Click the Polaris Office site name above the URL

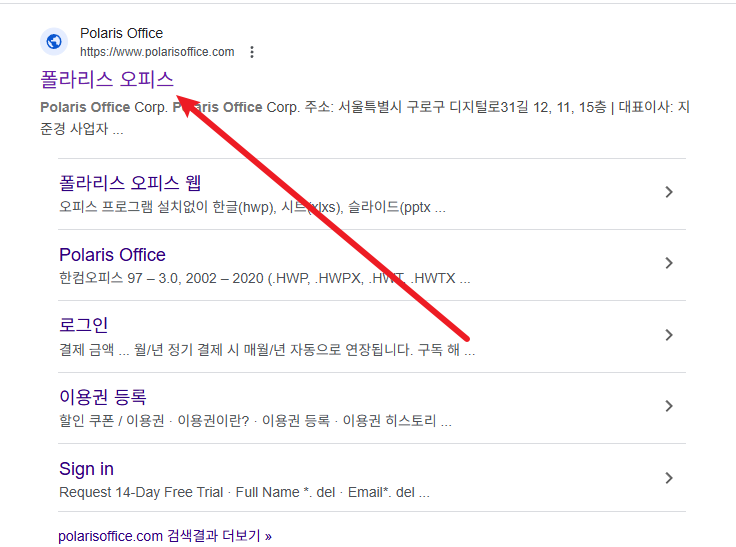point(122,33)
